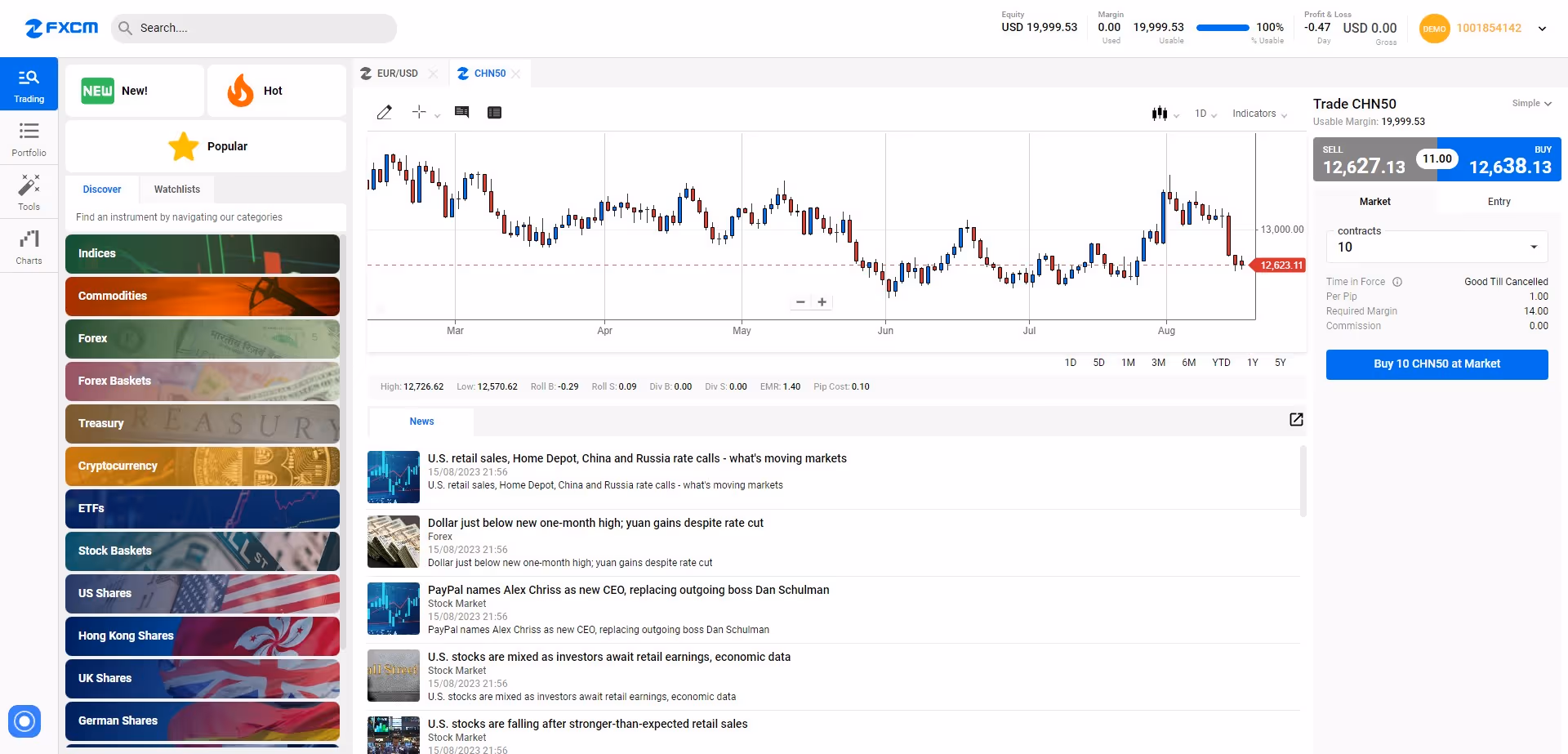1568x754 pixels.
Task: Open the Forex category
Action: pos(203,339)
